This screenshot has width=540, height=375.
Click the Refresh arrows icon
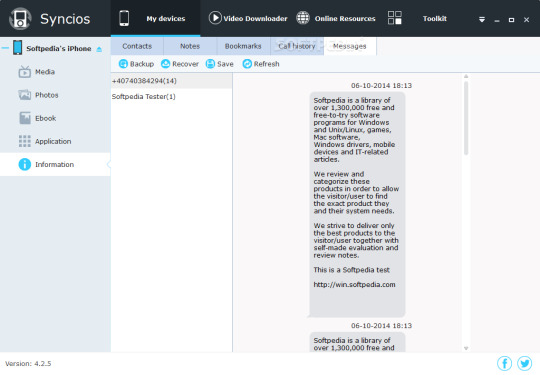tap(247, 64)
